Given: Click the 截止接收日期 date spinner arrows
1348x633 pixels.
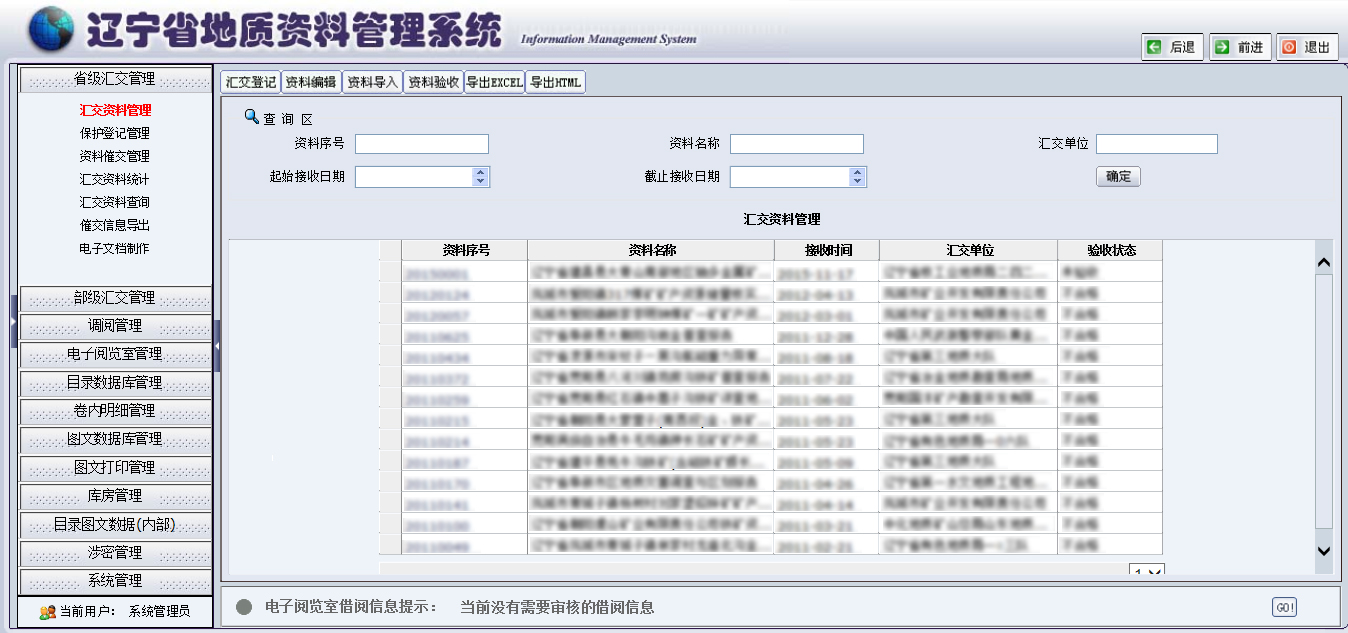Looking at the screenshot, I should click(857, 177).
